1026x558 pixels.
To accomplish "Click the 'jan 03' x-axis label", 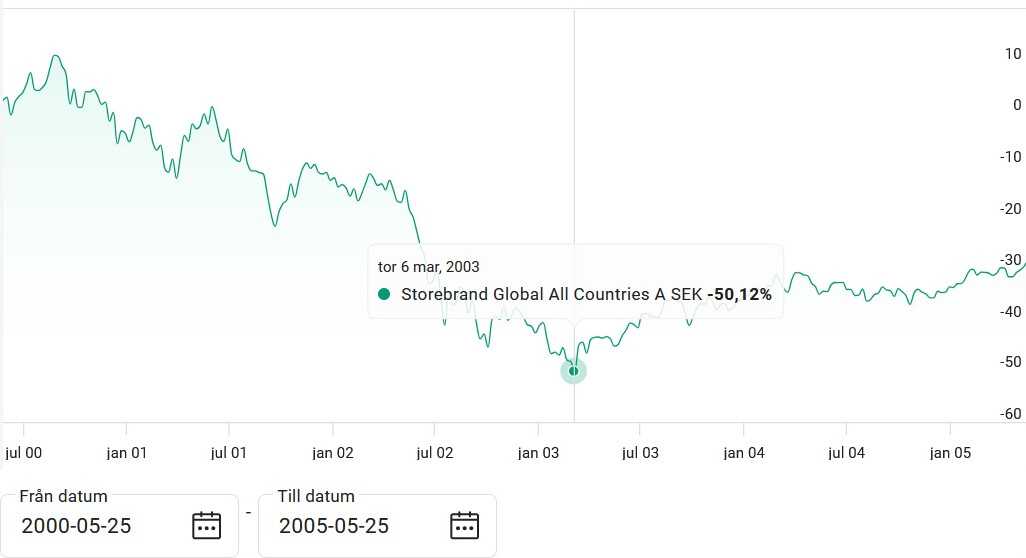I will pos(539,453).
